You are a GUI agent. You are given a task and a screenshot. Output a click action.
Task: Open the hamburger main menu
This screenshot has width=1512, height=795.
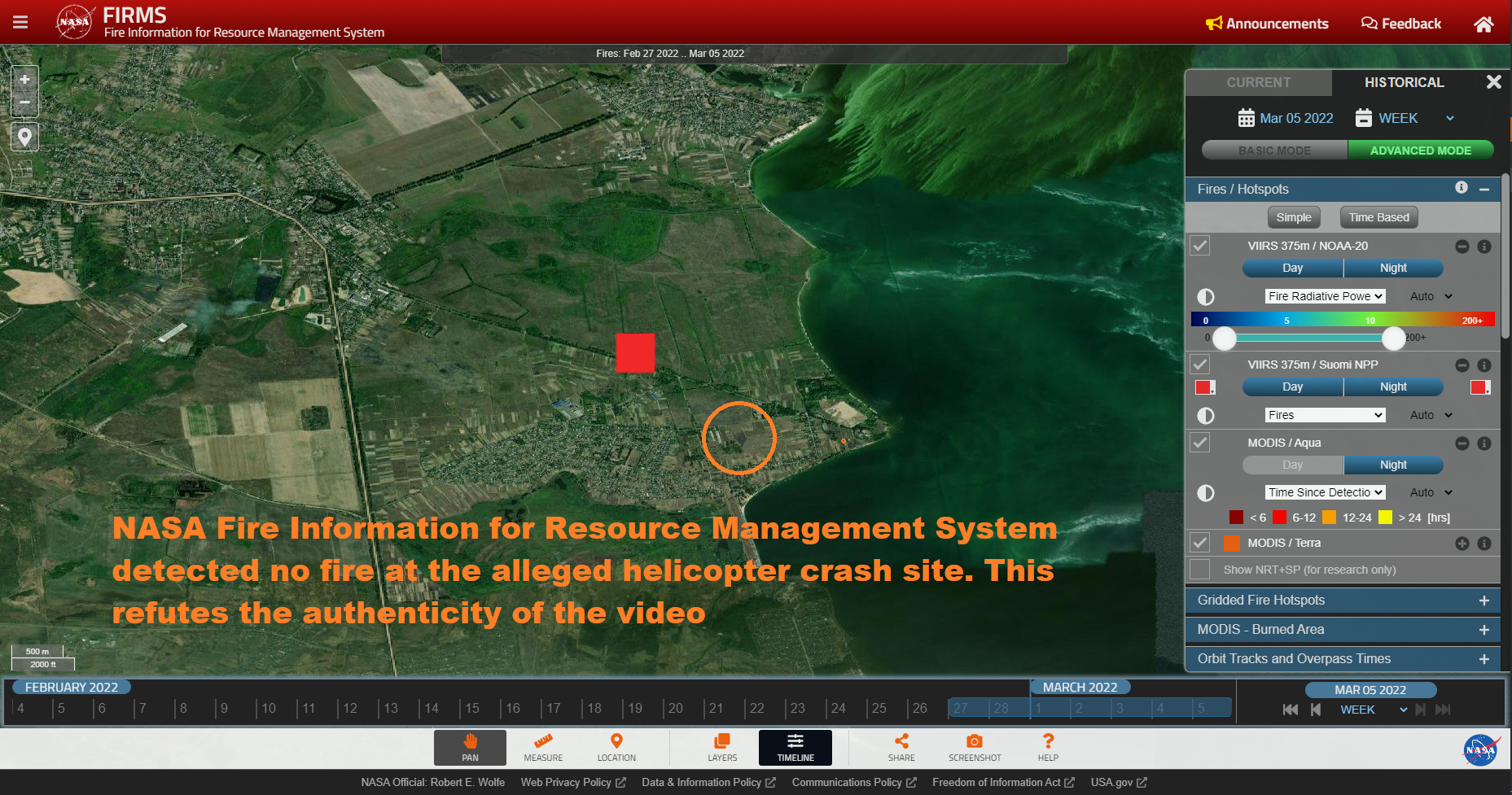point(20,23)
